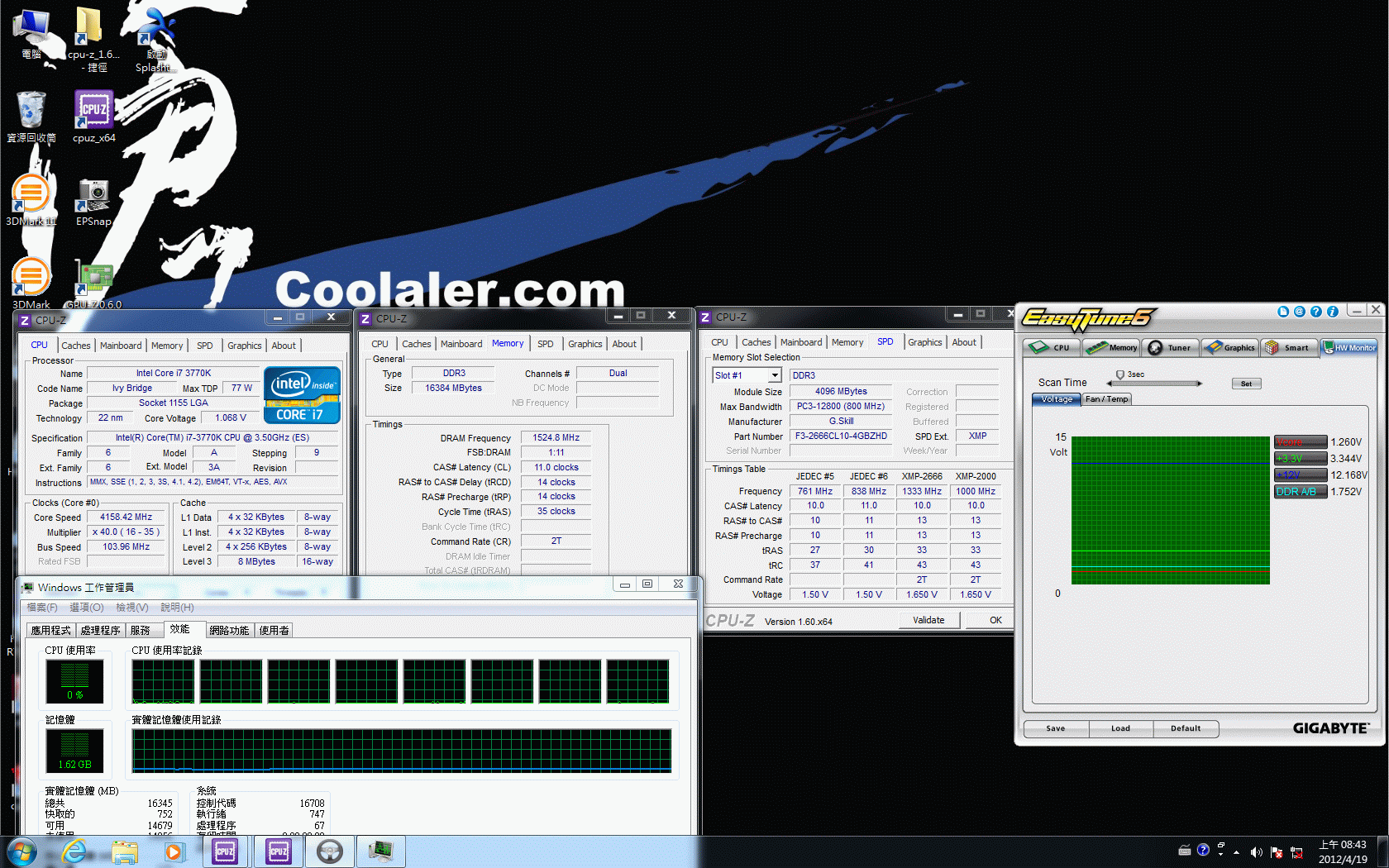Click the volume speaker tray icon
1389x868 pixels.
tap(1256, 851)
